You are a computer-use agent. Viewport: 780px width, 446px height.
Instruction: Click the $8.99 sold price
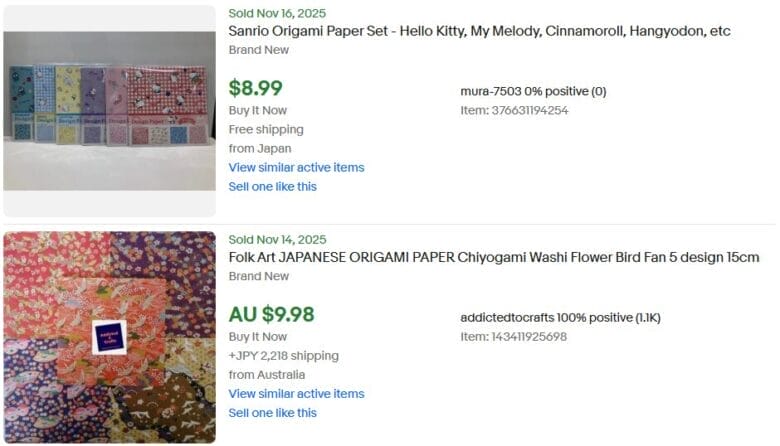click(255, 88)
